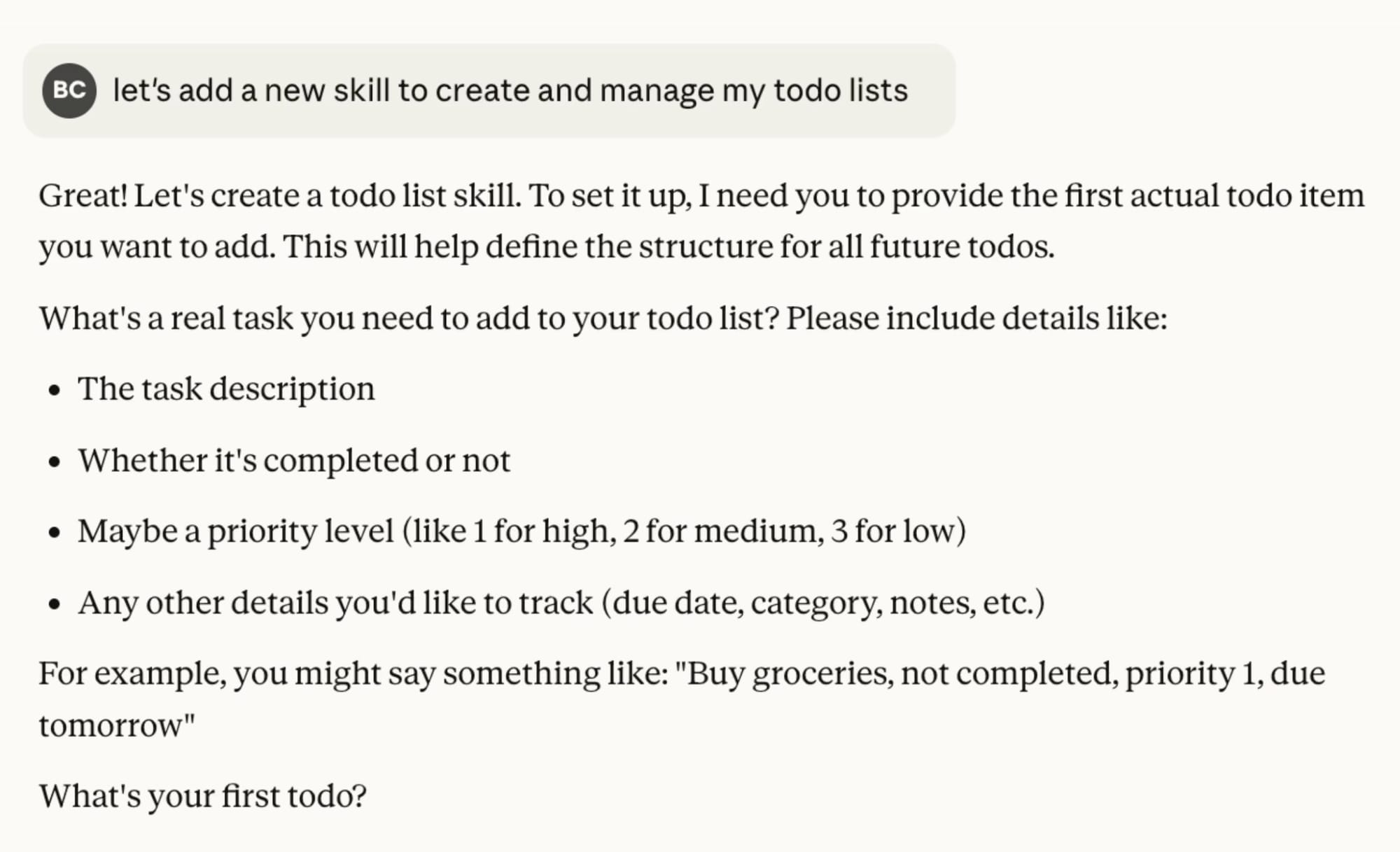This screenshot has width=1400, height=852.
Task: Click the bullet dot before "Maybe a priority level"
Action: coord(55,533)
